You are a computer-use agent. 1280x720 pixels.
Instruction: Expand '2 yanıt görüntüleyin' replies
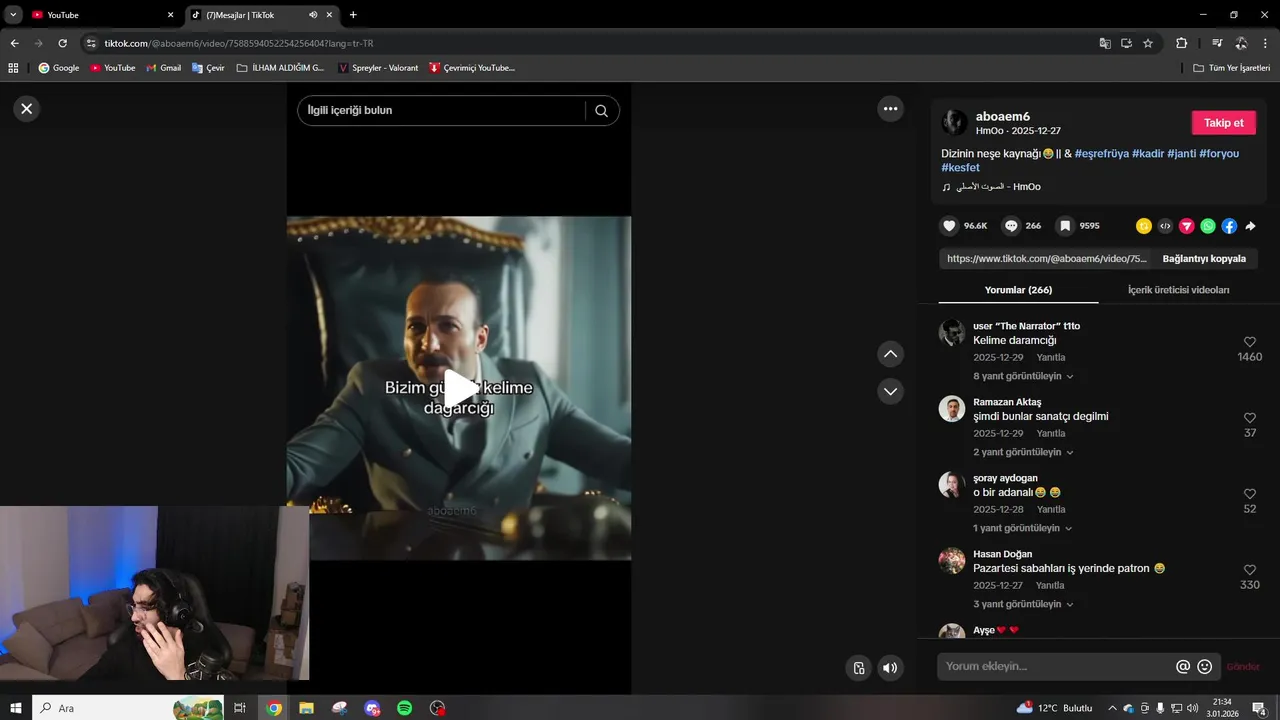[1023, 452]
